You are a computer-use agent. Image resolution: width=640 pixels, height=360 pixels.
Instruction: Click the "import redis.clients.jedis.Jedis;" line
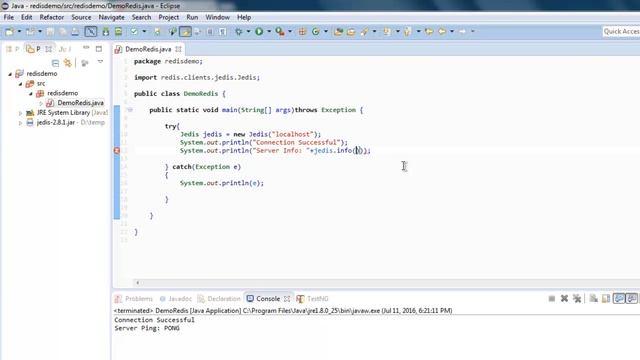[x=197, y=78]
